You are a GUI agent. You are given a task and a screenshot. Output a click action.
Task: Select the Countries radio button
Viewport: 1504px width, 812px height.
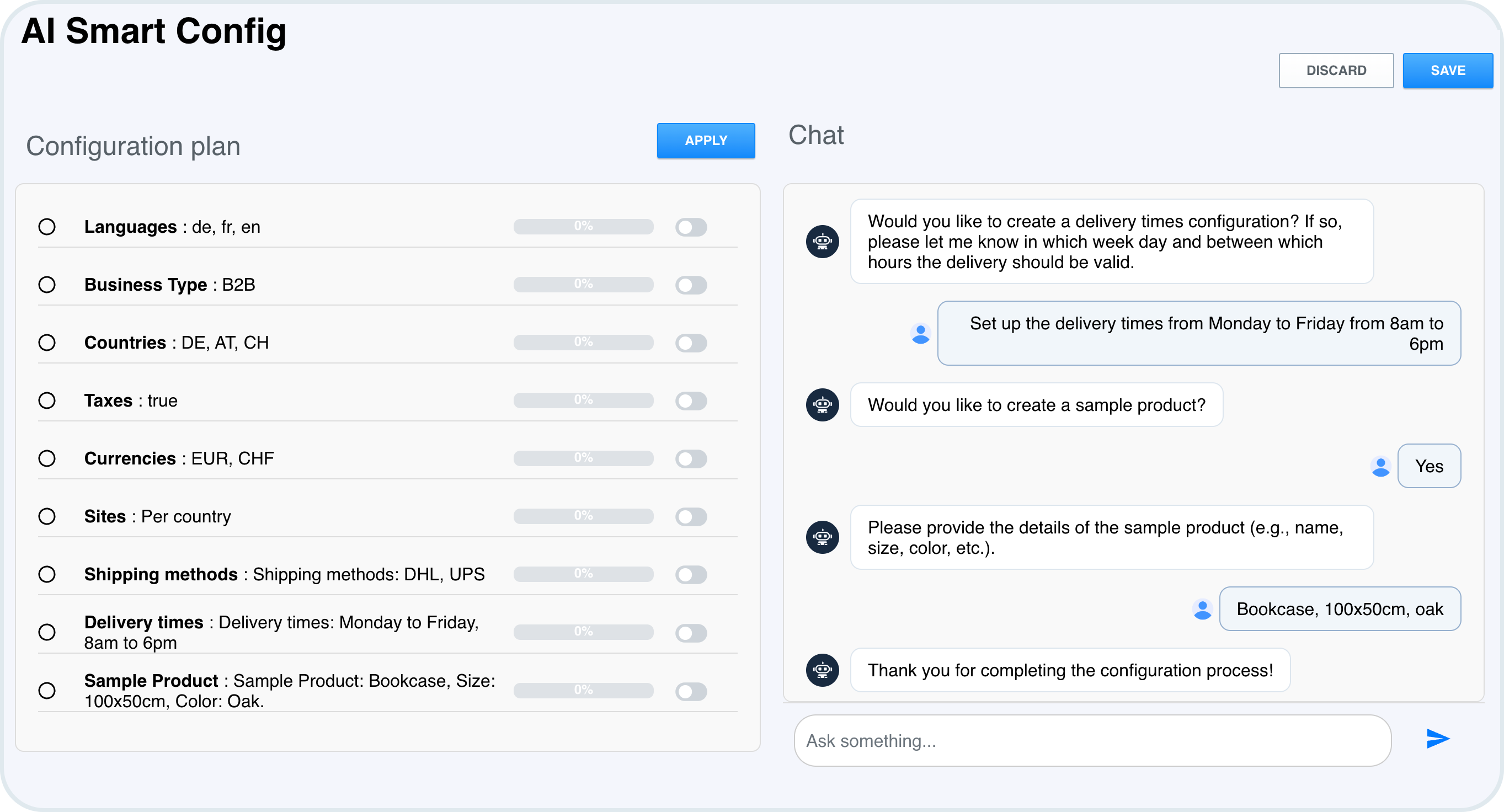point(47,343)
